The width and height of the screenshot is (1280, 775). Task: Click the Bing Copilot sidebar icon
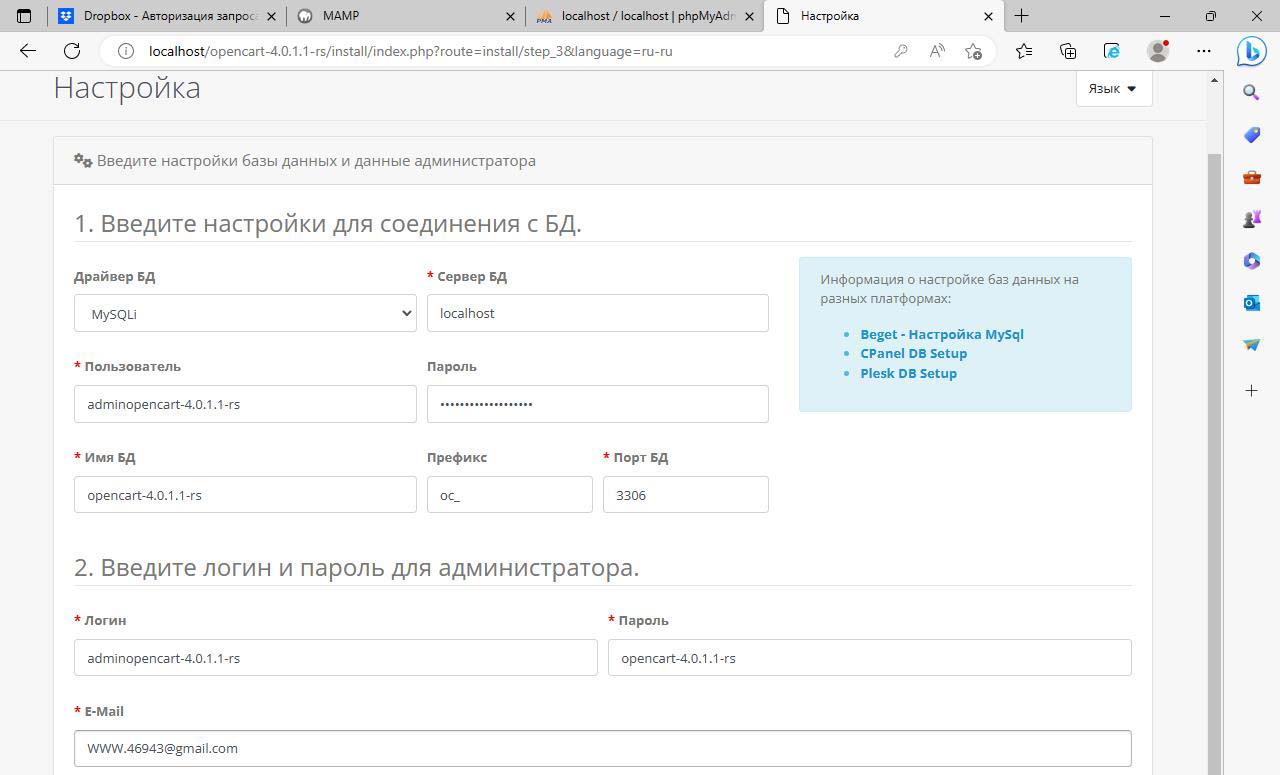1251,51
